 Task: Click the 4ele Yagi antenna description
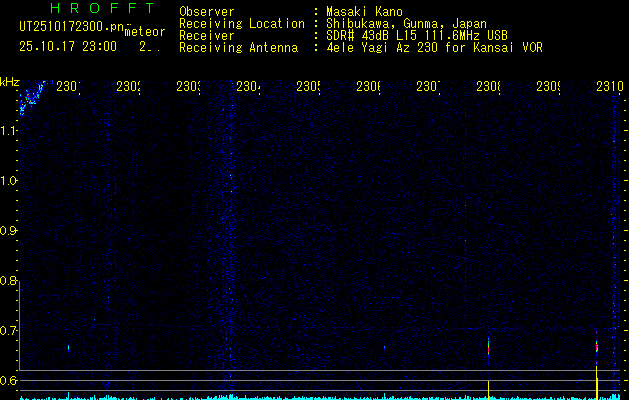pos(434,48)
